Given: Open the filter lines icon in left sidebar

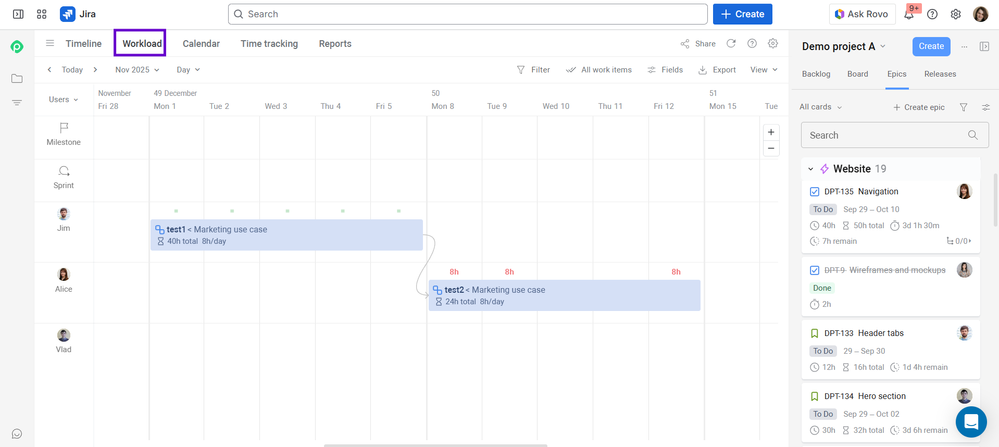Looking at the screenshot, I should tap(17, 102).
